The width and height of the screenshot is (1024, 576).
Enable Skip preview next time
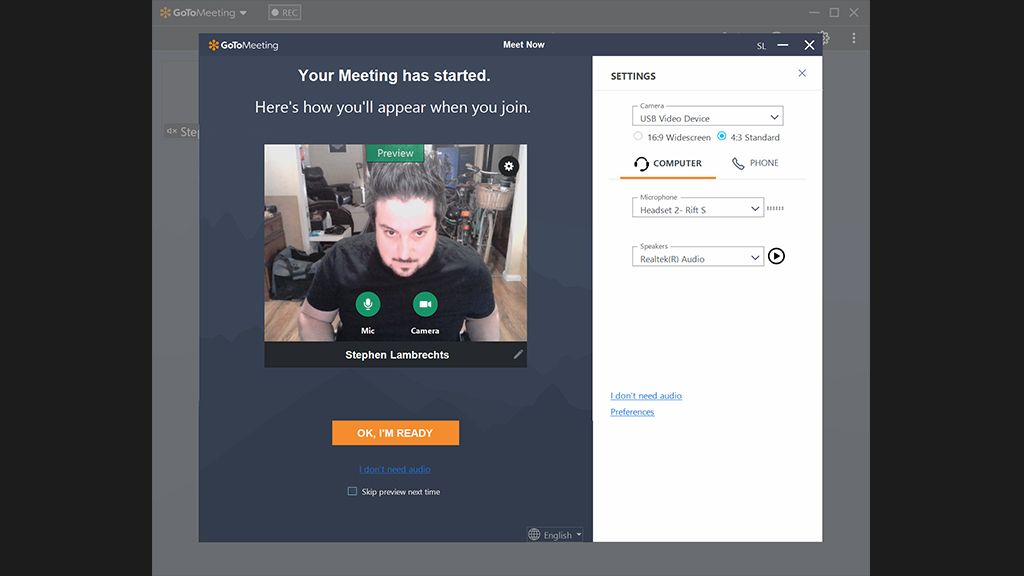[x=351, y=491]
